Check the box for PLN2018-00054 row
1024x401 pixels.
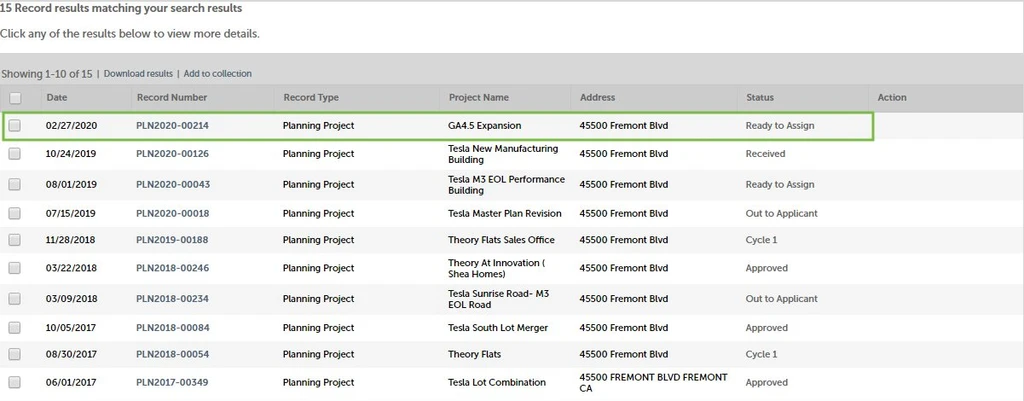point(15,354)
